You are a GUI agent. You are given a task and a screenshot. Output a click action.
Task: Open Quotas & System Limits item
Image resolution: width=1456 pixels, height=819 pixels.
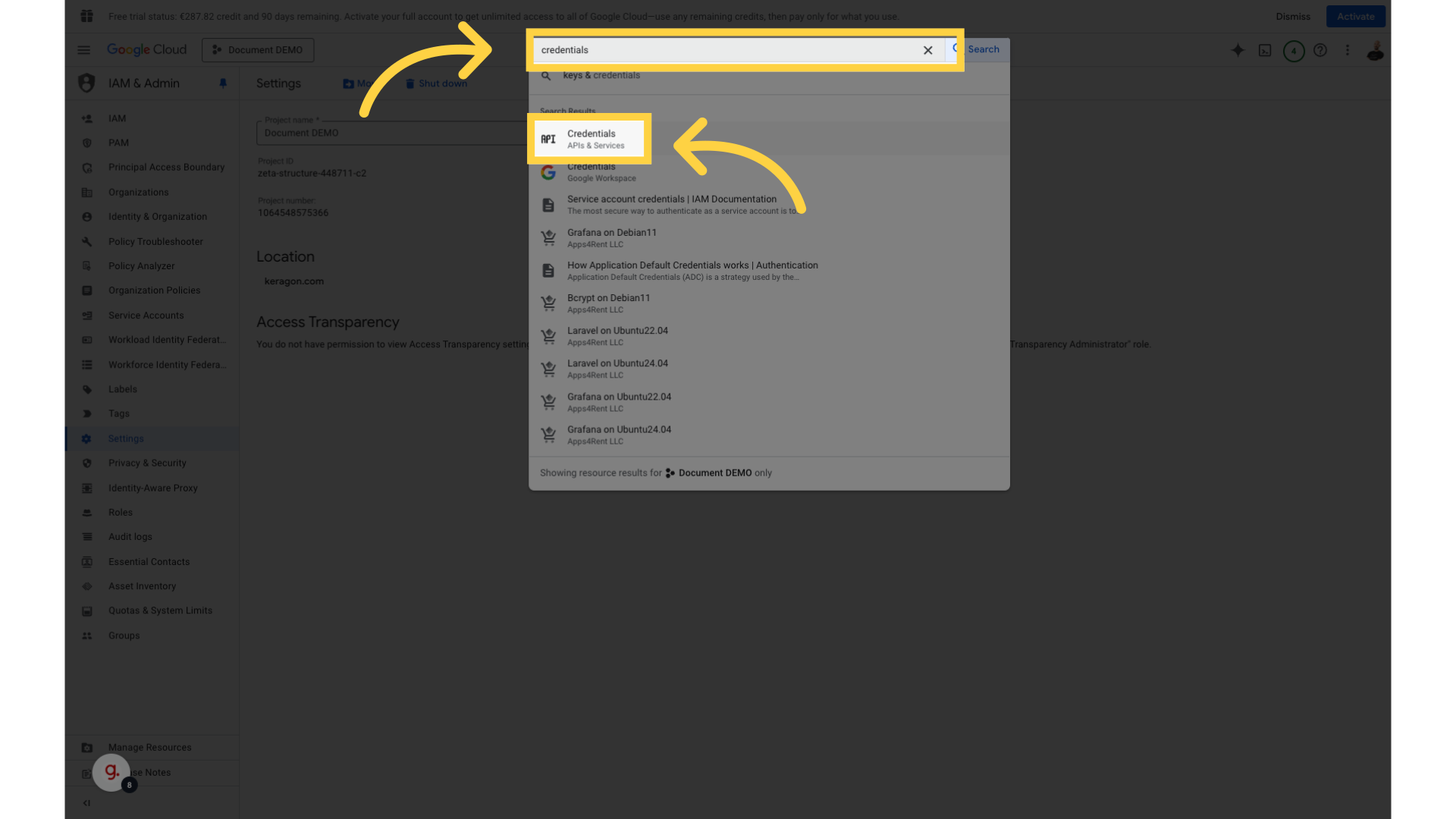pos(152,610)
